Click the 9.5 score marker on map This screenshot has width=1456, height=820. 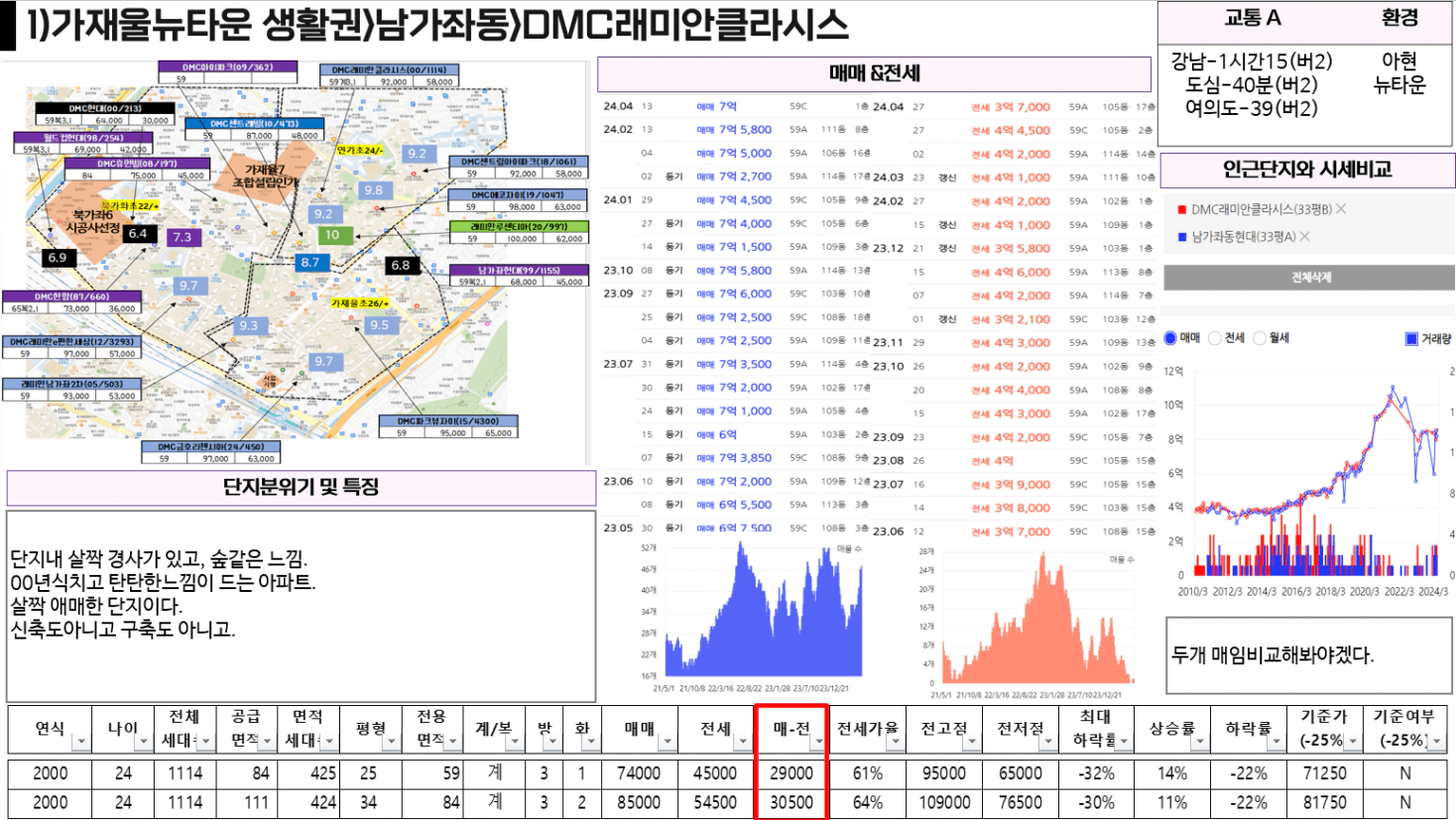coord(380,324)
